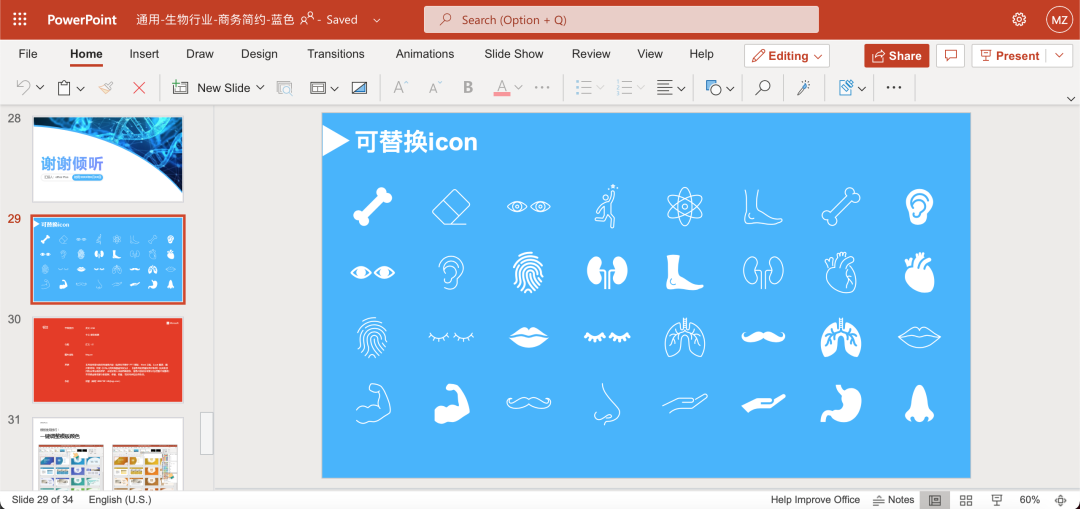Open the MZ account avatar

1059,19
